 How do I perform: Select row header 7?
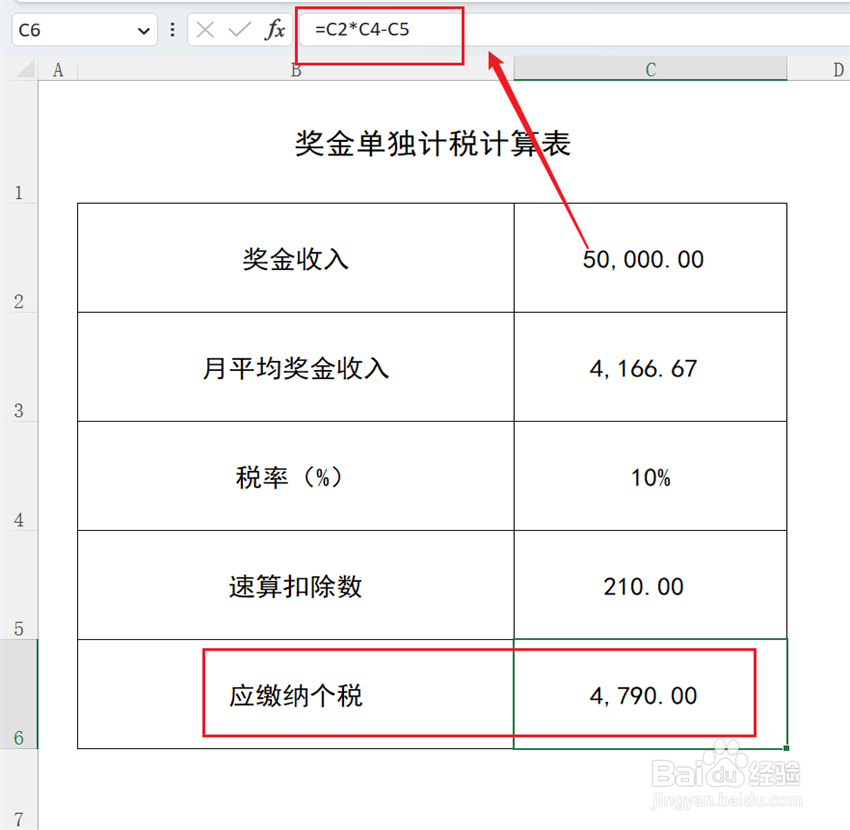point(18,818)
